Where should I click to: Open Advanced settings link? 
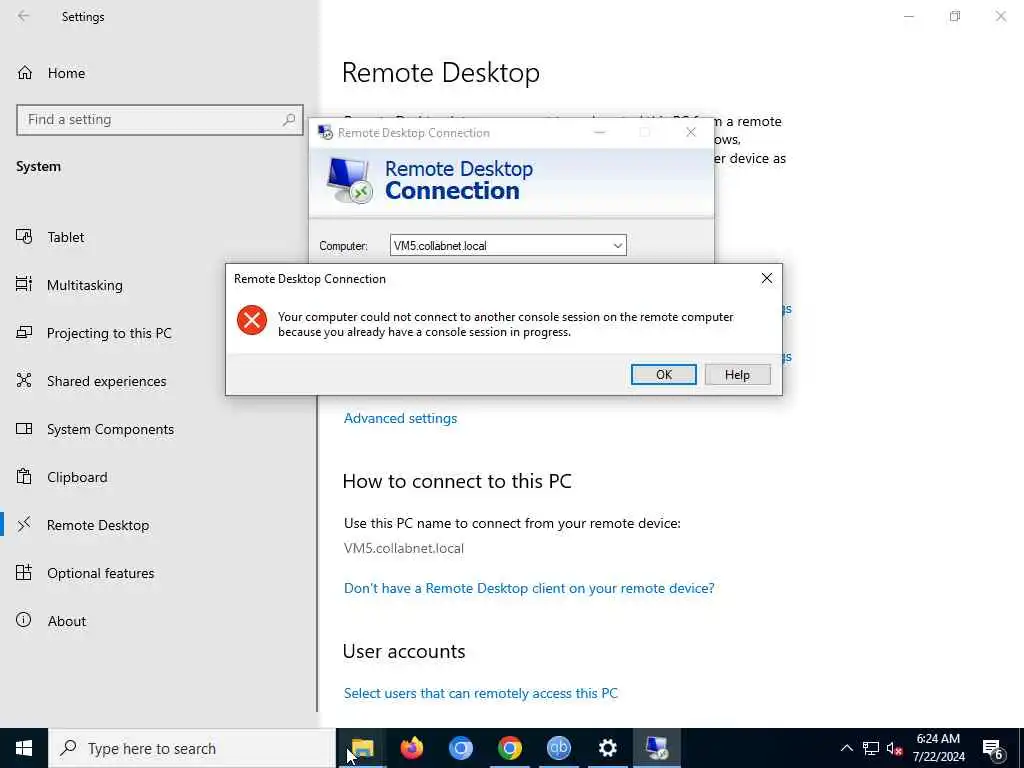pyautogui.click(x=400, y=418)
